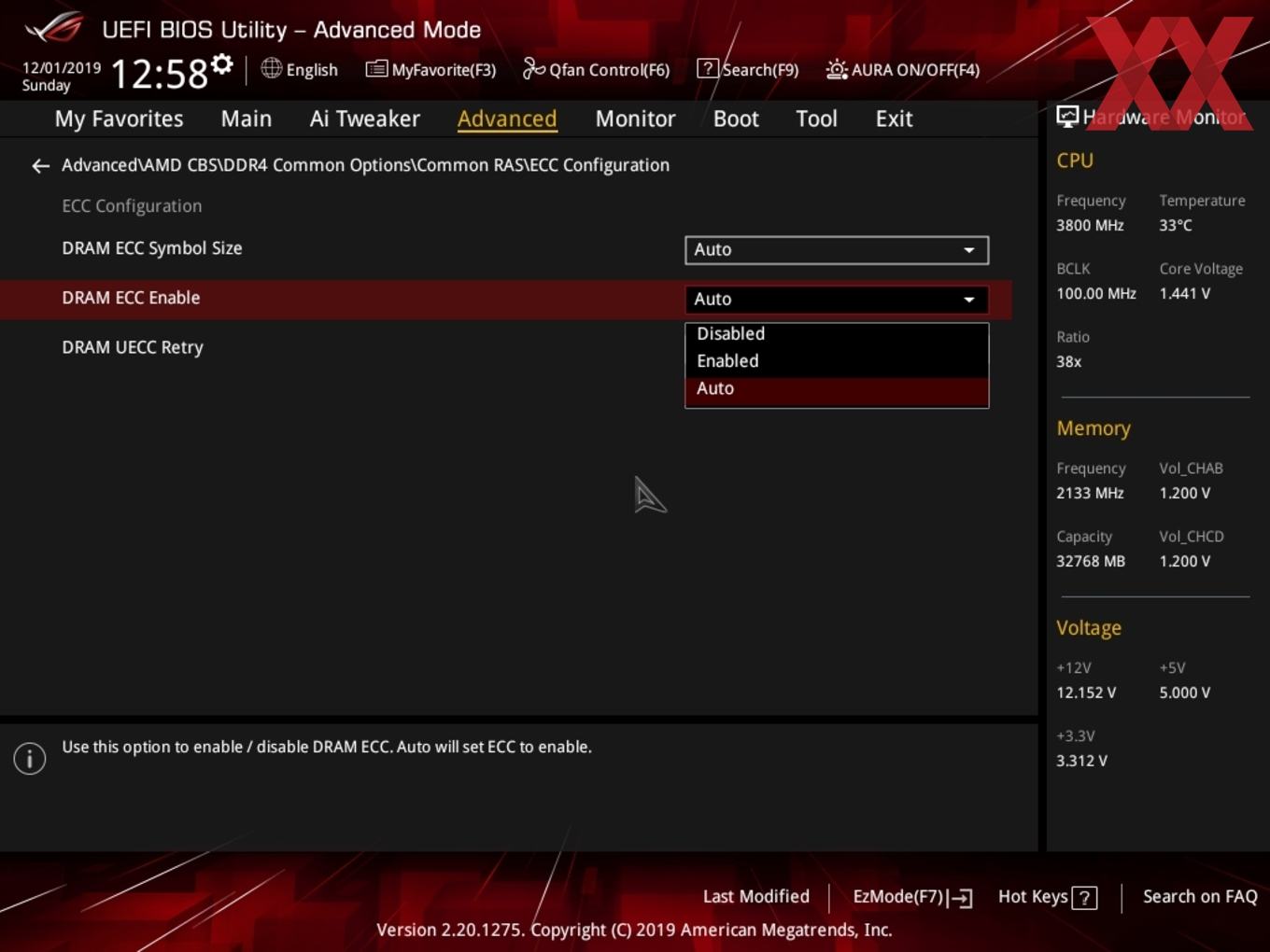Image resolution: width=1270 pixels, height=952 pixels.
Task: Select the DRAM UECC Retry row
Action: point(133,347)
